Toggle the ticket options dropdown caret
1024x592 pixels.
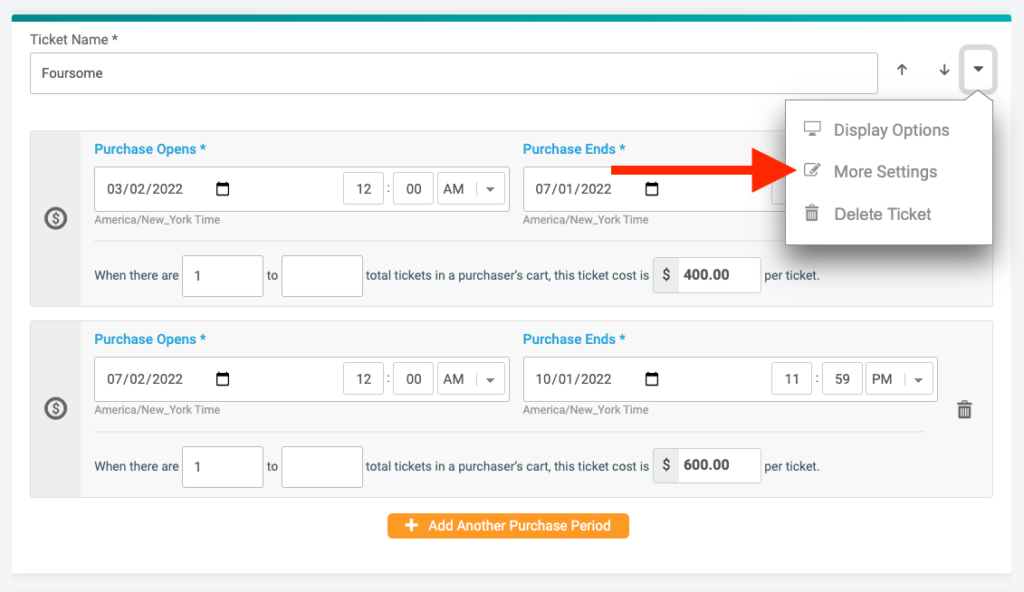tap(978, 69)
